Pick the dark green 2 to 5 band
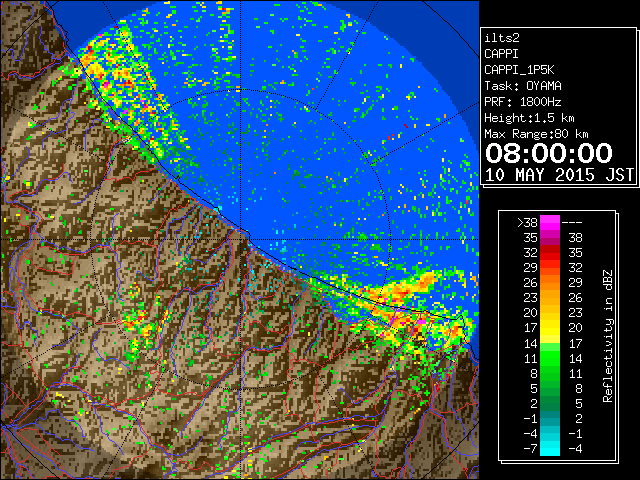The height and width of the screenshot is (480, 640). pyautogui.click(x=550, y=403)
